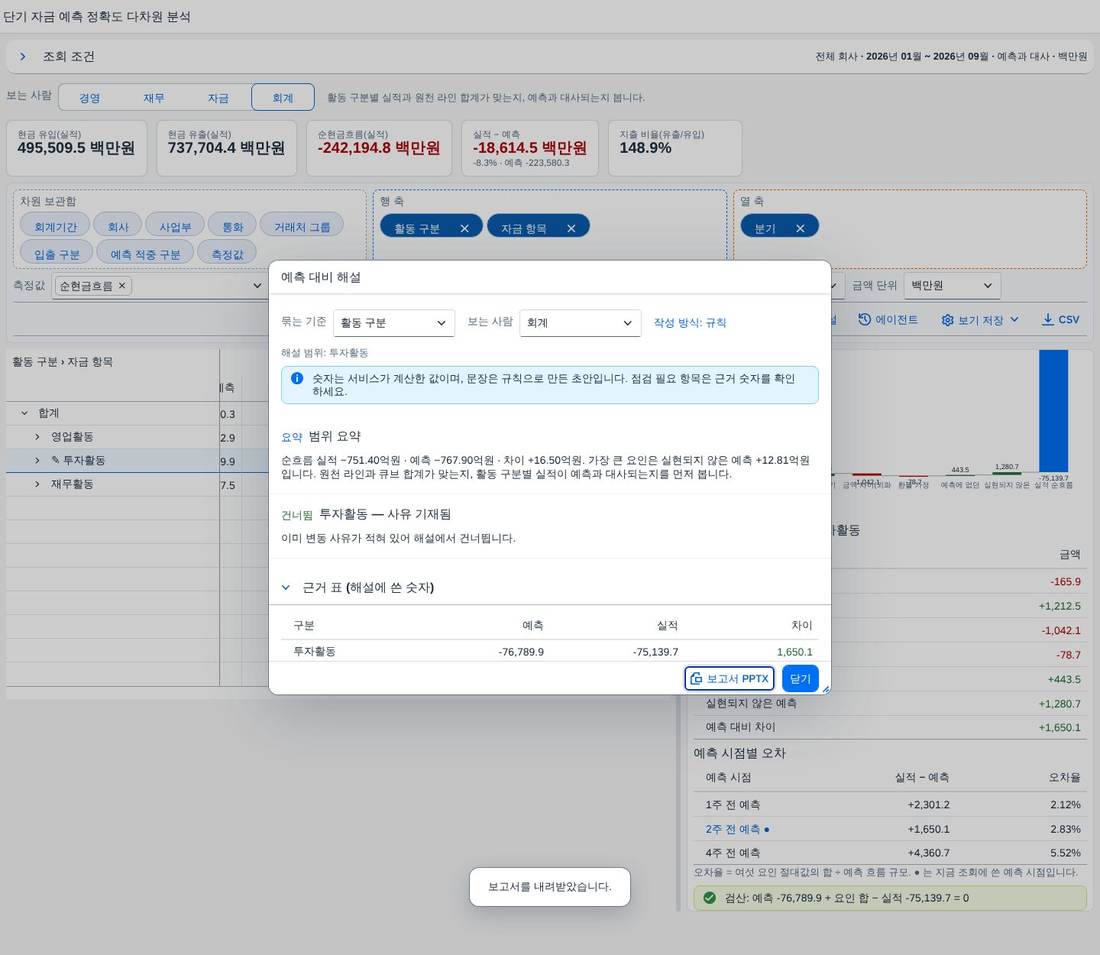Switch to the 경영 viewer tab
The width and height of the screenshot is (1100, 955).
[90, 98]
